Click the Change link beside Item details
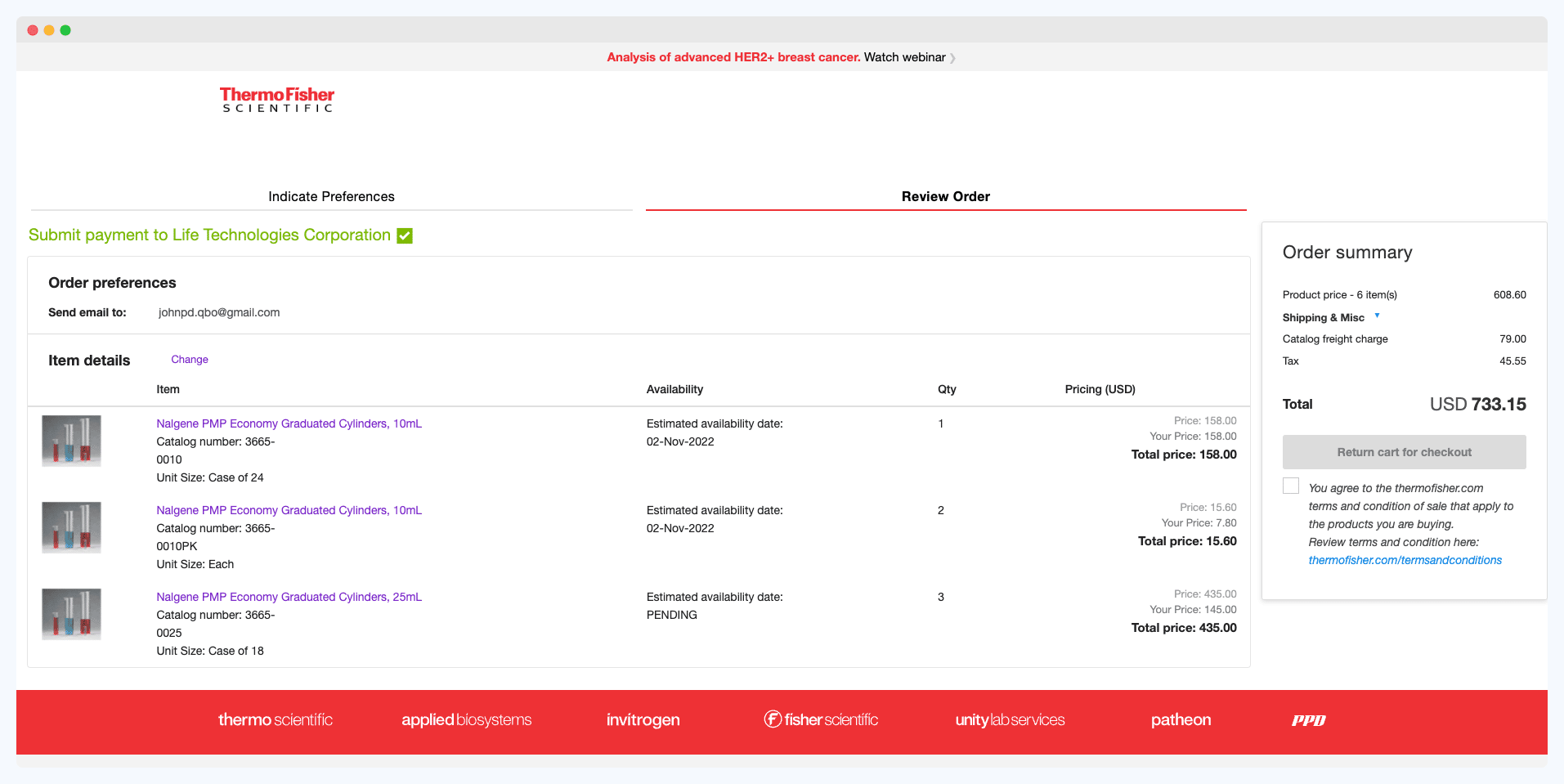 point(190,360)
